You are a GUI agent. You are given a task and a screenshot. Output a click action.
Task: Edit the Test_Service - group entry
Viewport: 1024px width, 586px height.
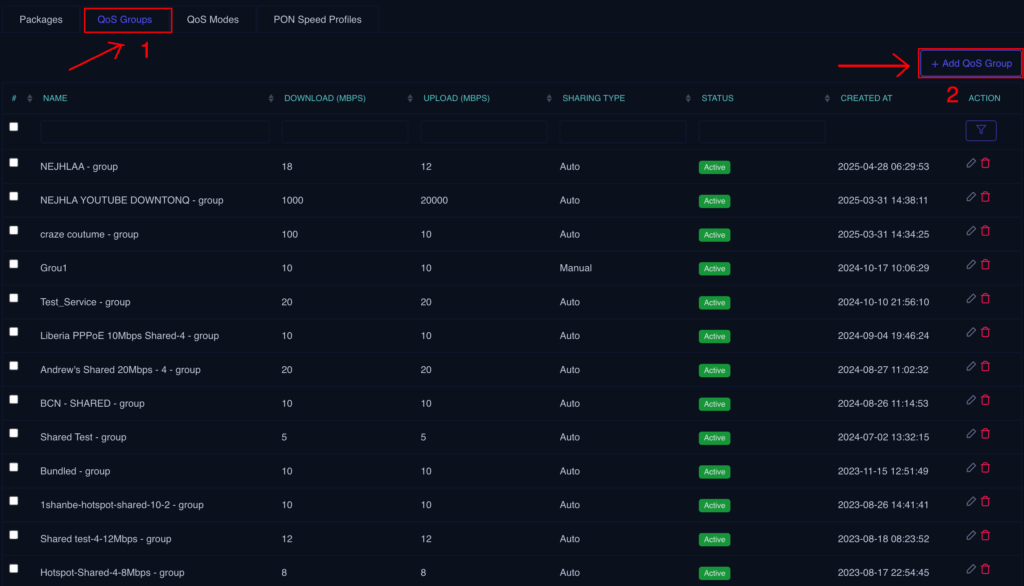(971, 298)
